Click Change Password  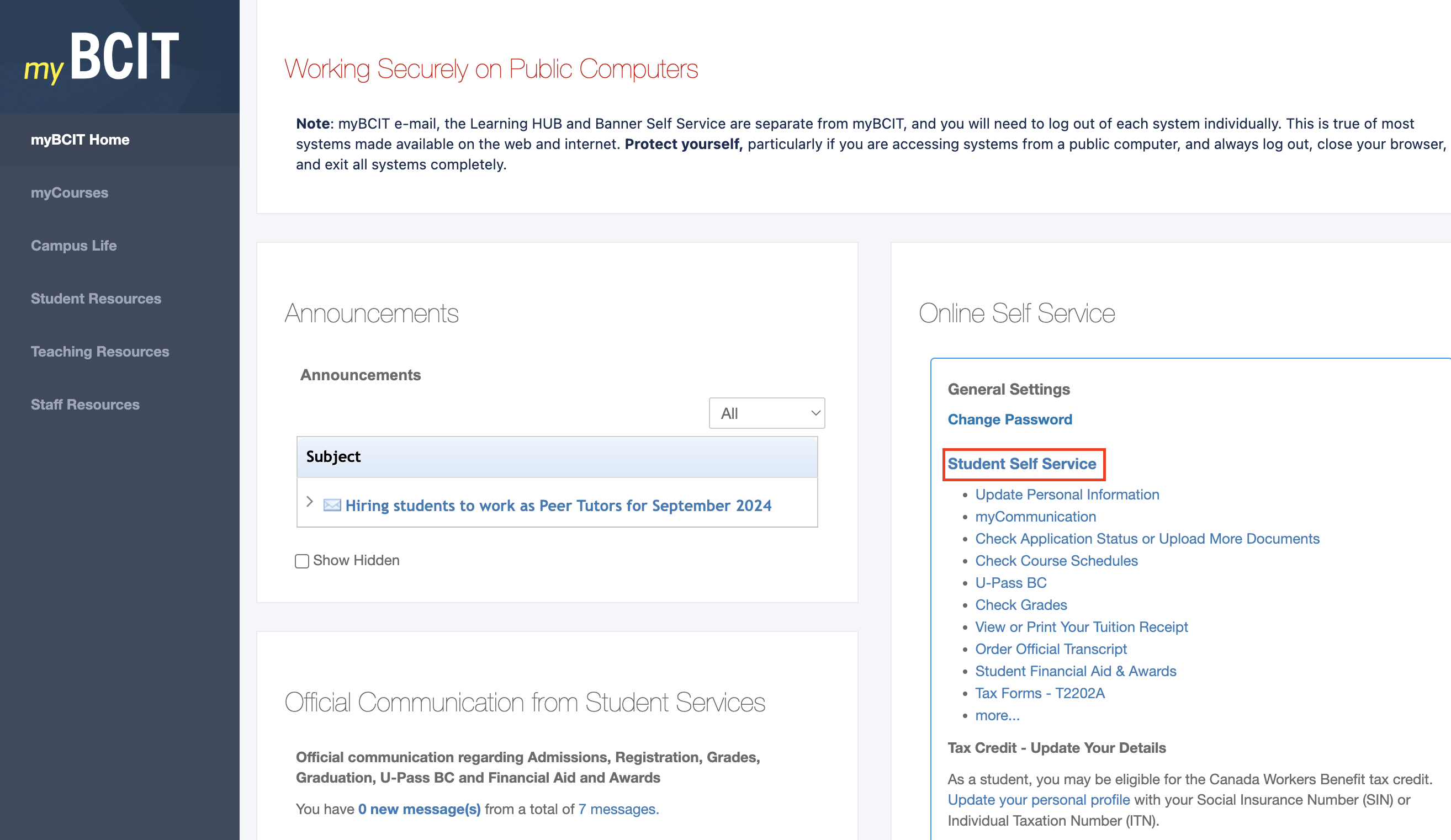coord(1009,419)
